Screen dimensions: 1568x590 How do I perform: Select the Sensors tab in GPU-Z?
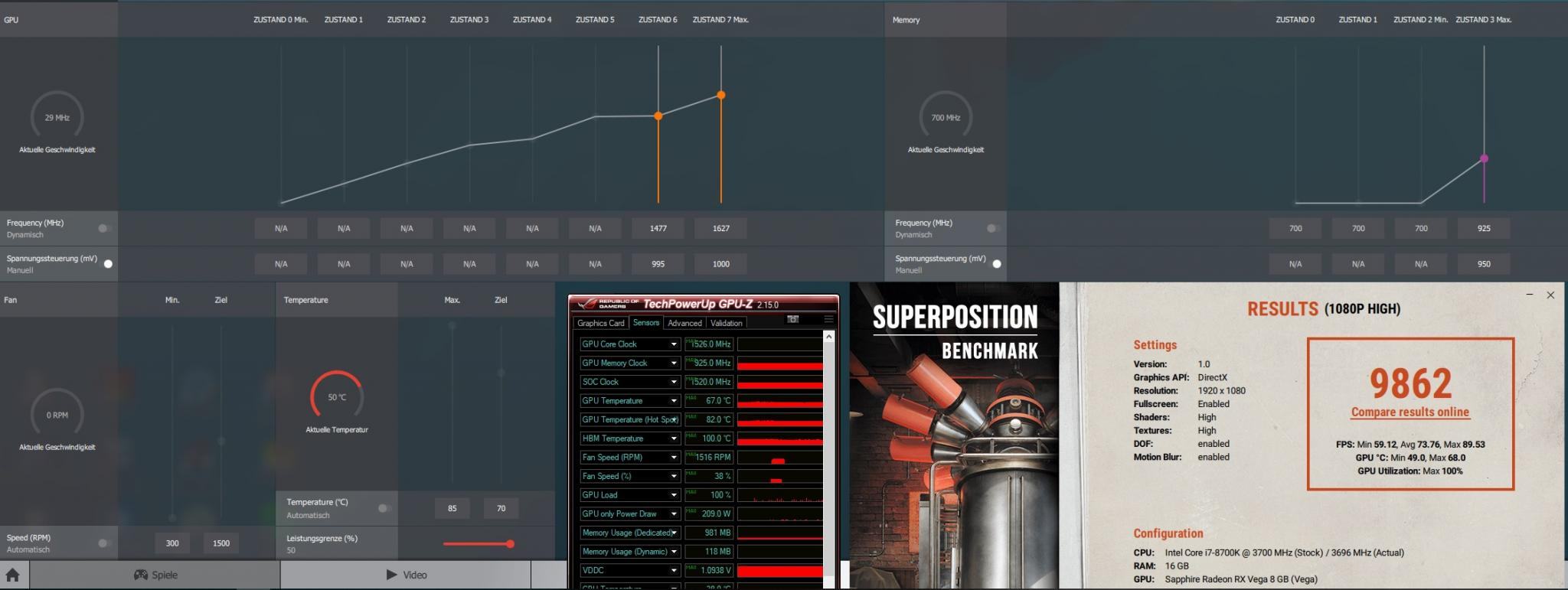tap(646, 323)
